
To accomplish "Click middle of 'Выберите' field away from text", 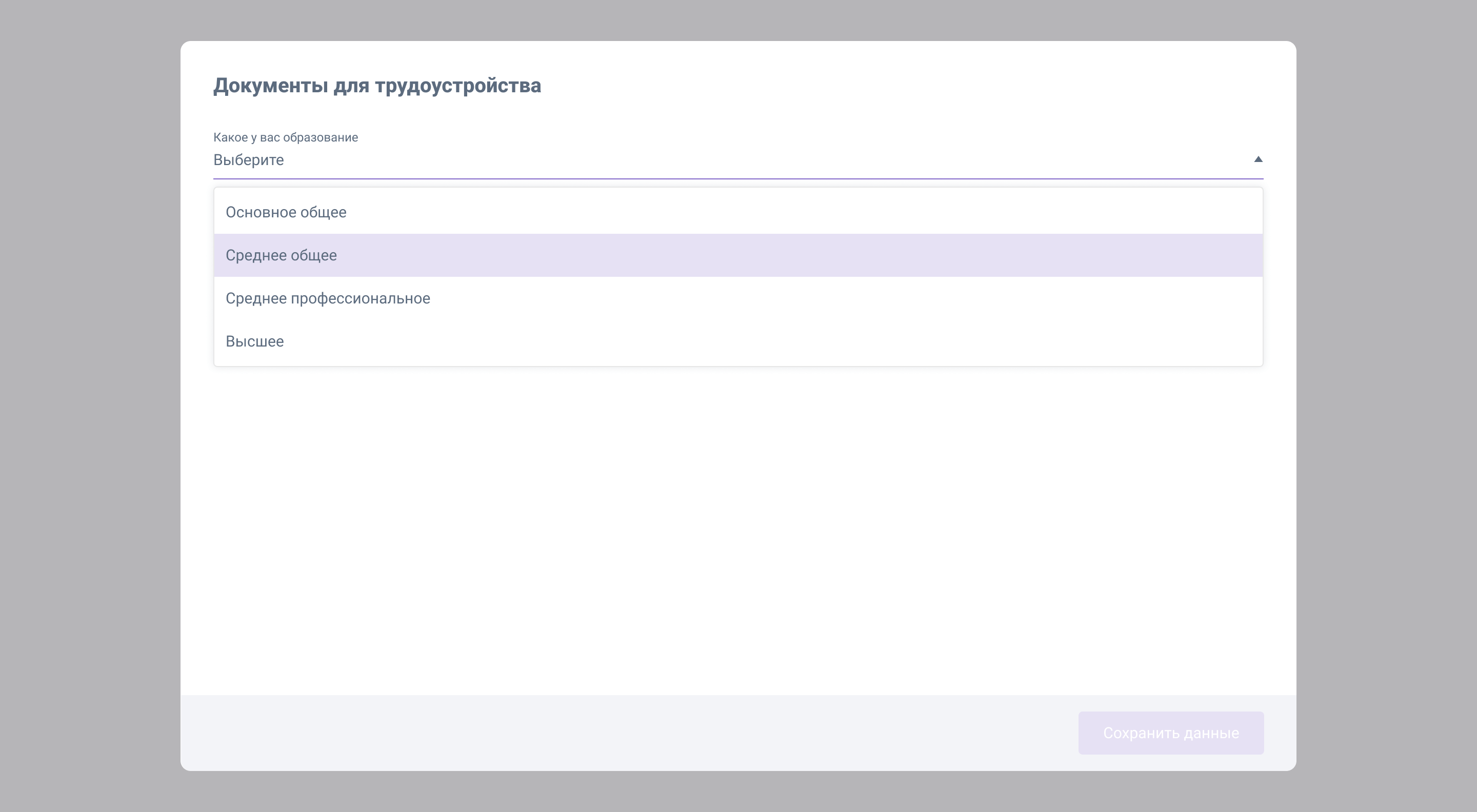I will point(738,160).
